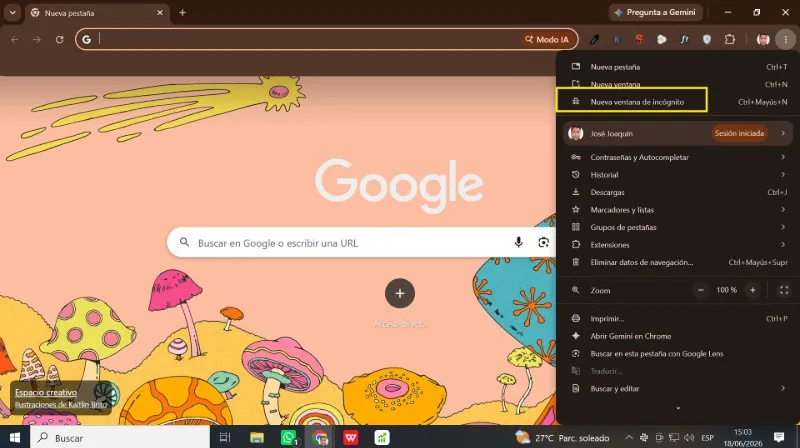Open the volume speaker icon
Screen dimensions: 800x448
coord(689,437)
